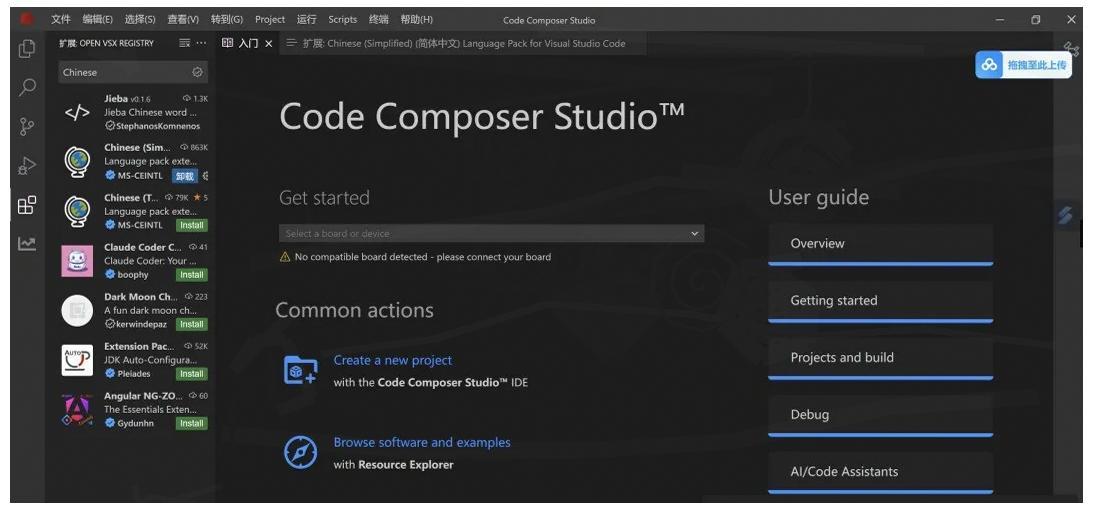This screenshot has height=511, width=1093.
Task: Click the layout icon at top right corner
Action: coord(1071,47)
